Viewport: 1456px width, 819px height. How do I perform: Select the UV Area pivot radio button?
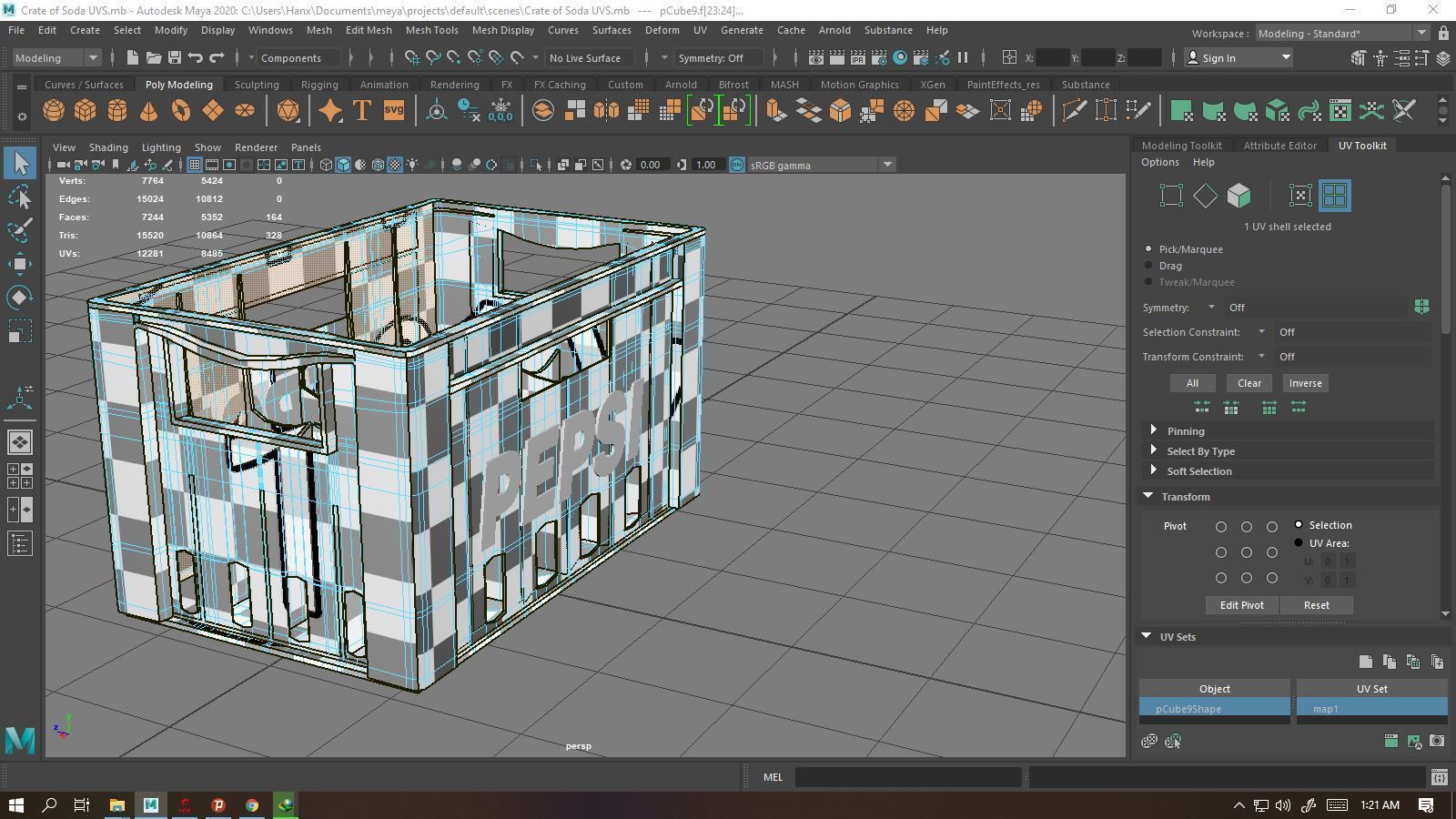tap(1299, 543)
